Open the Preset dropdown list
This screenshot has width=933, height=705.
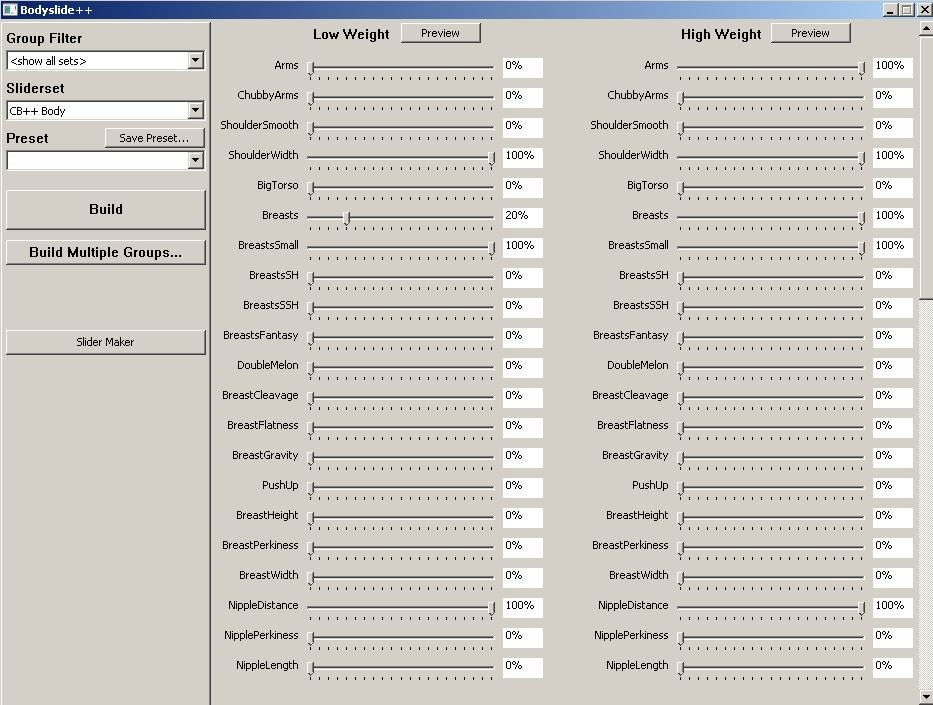[x=195, y=160]
